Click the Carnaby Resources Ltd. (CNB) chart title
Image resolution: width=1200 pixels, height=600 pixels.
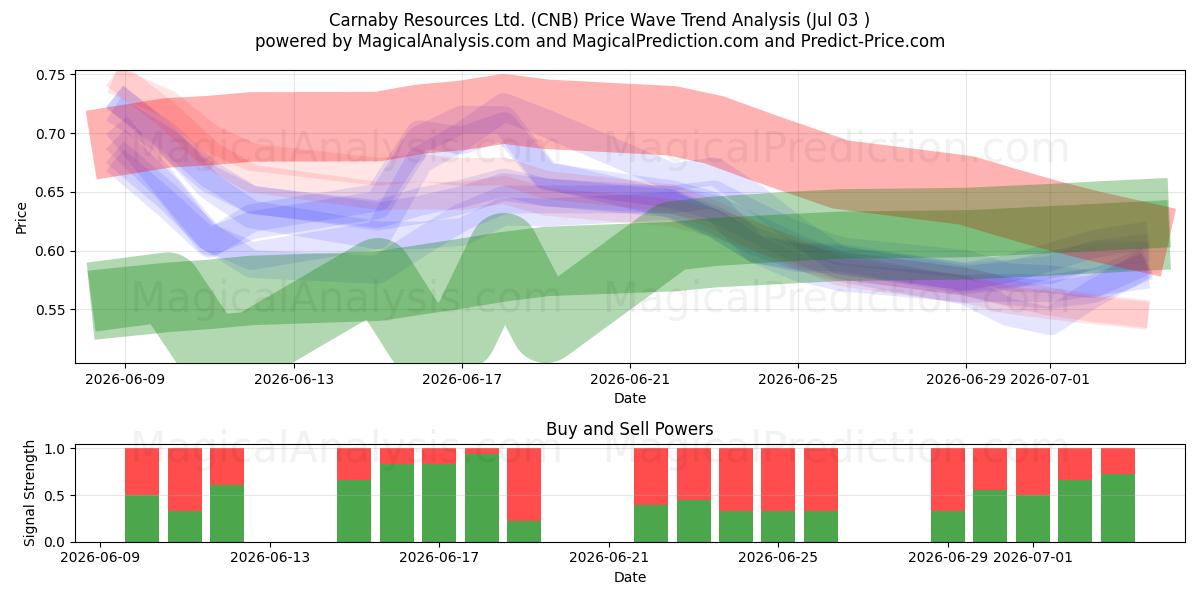[x=600, y=19]
